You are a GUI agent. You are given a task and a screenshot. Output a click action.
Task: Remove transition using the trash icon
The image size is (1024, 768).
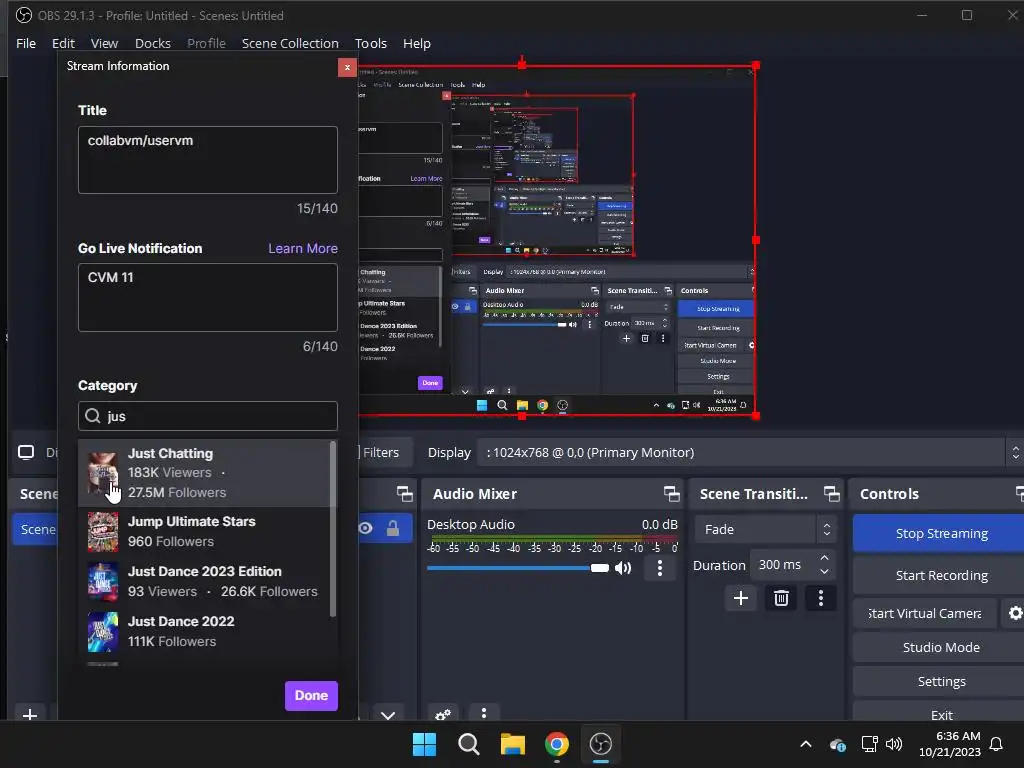(781, 598)
